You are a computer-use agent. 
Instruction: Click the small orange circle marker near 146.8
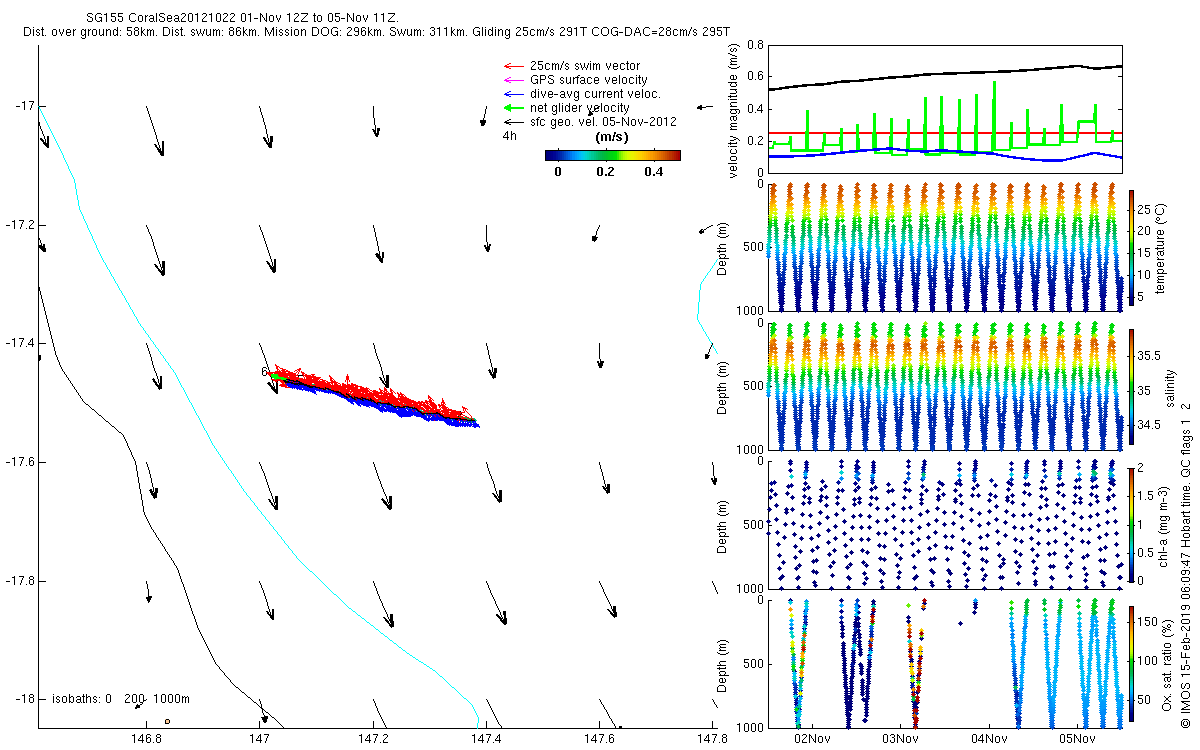167,721
